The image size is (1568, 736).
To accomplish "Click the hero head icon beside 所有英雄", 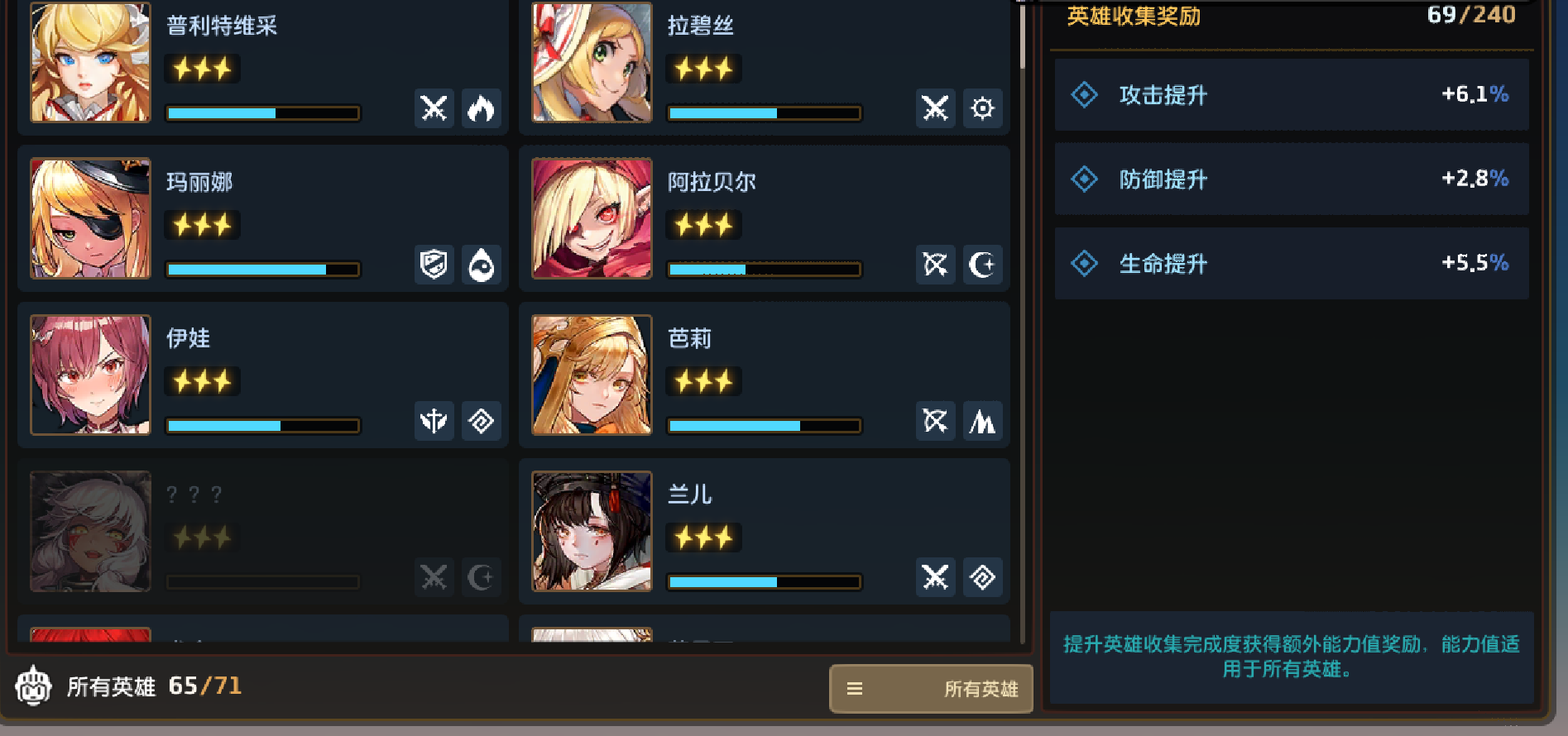I will coord(33,686).
